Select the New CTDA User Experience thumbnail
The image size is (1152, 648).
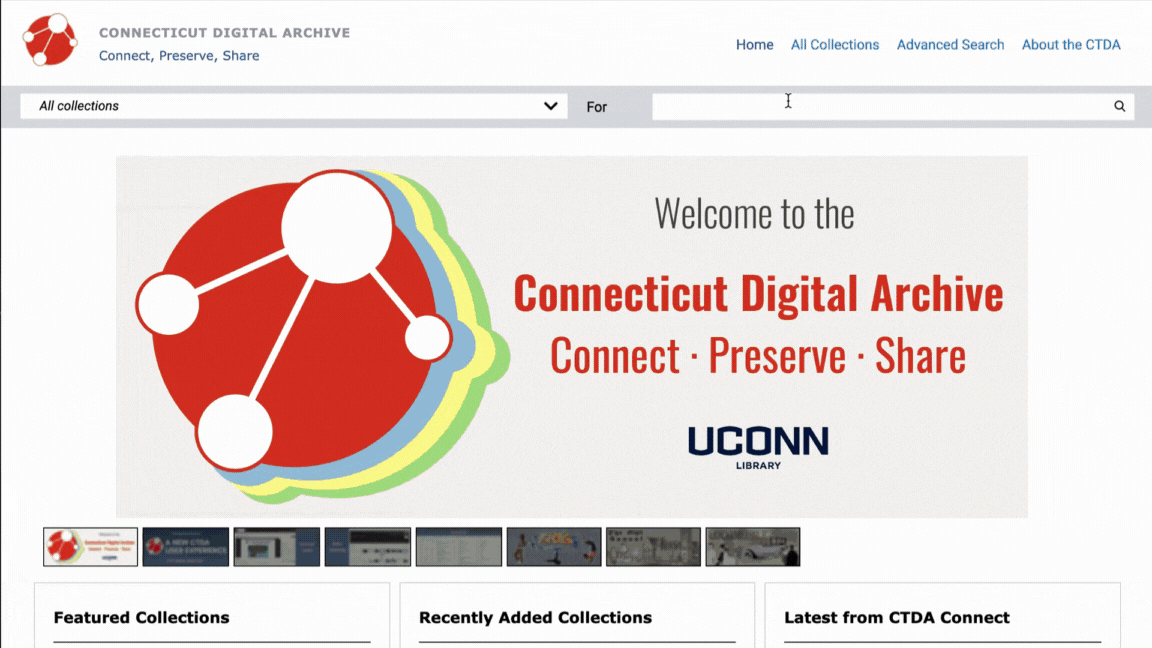tap(186, 547)
